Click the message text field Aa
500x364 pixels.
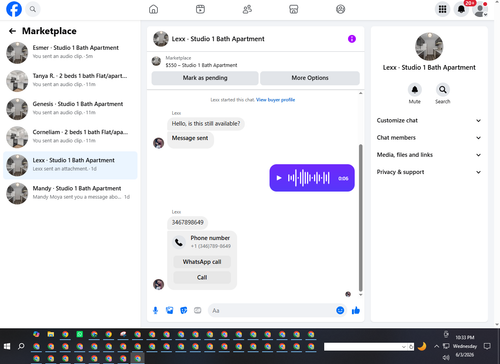click(272, 310)
